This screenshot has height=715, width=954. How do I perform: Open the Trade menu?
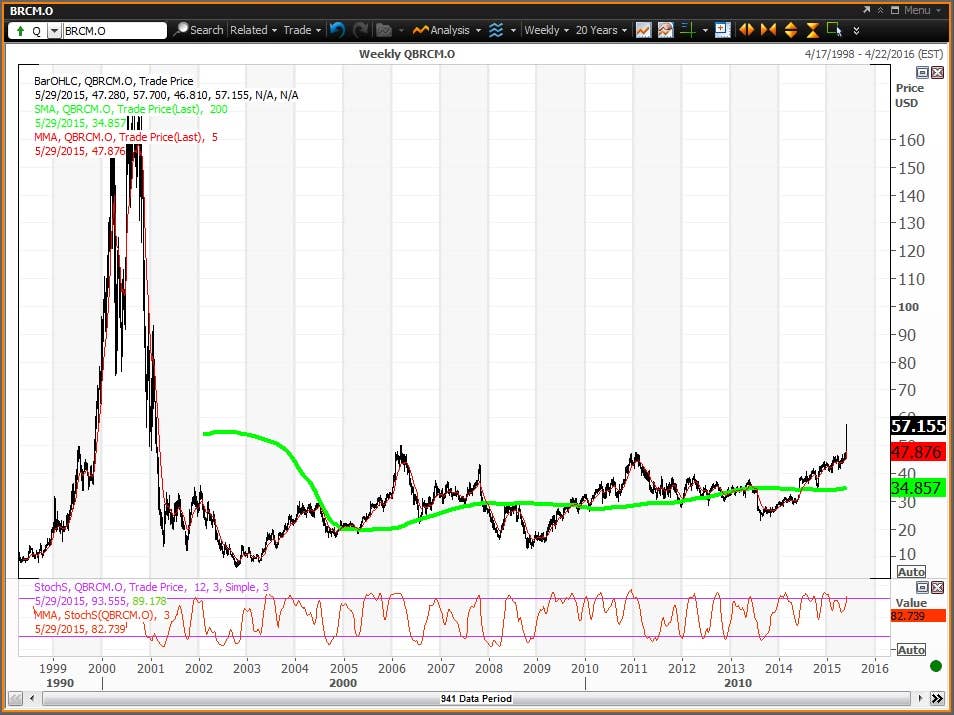pyautogui.click(x=302, y=30)
